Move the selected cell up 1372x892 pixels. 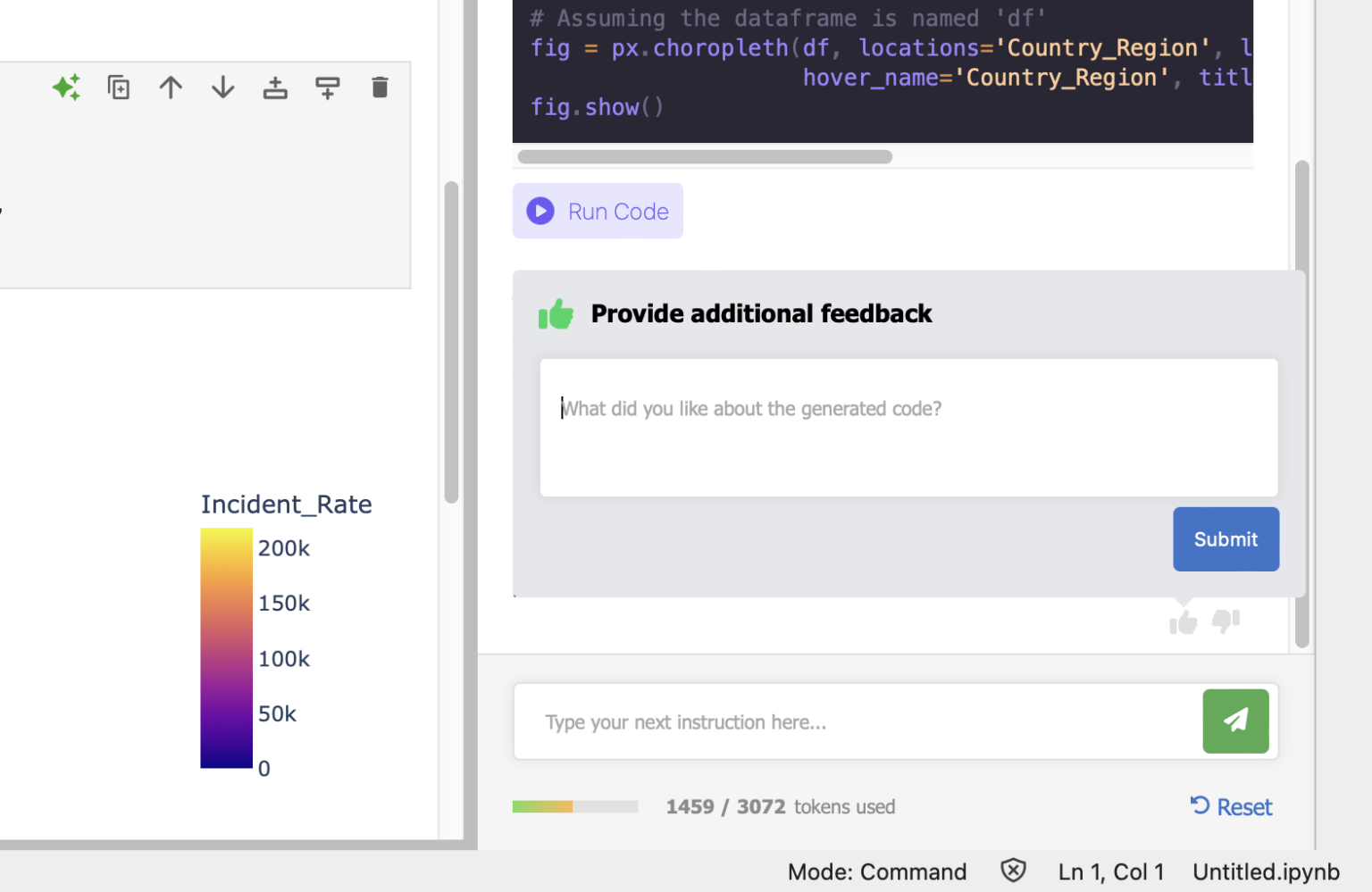coord(170,88)
